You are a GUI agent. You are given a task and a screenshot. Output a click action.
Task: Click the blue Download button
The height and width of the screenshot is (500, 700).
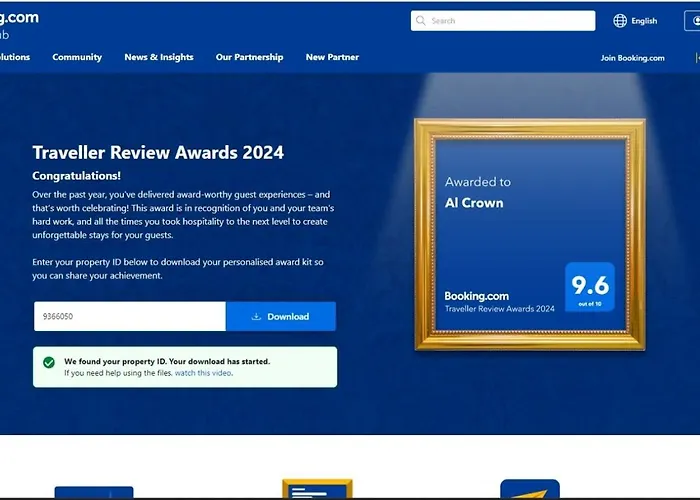pos(281,317)
